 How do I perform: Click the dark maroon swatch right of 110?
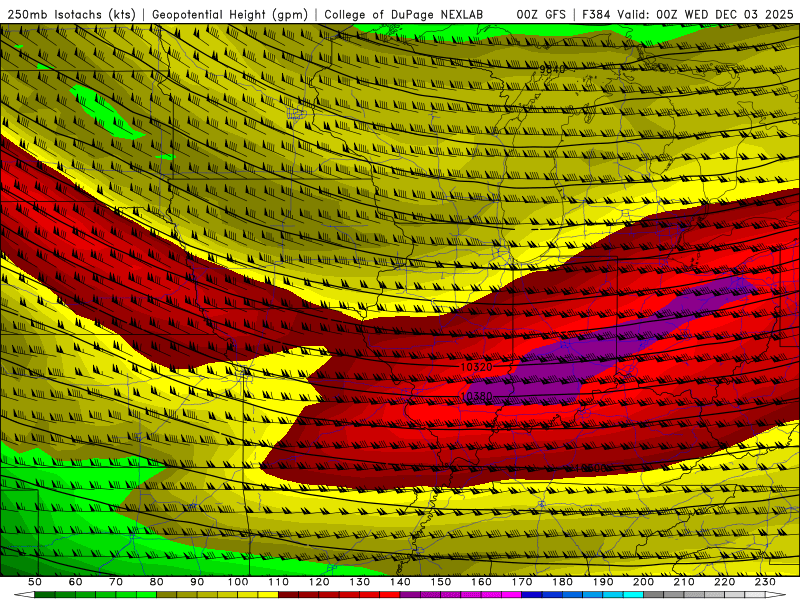(288, 595)
